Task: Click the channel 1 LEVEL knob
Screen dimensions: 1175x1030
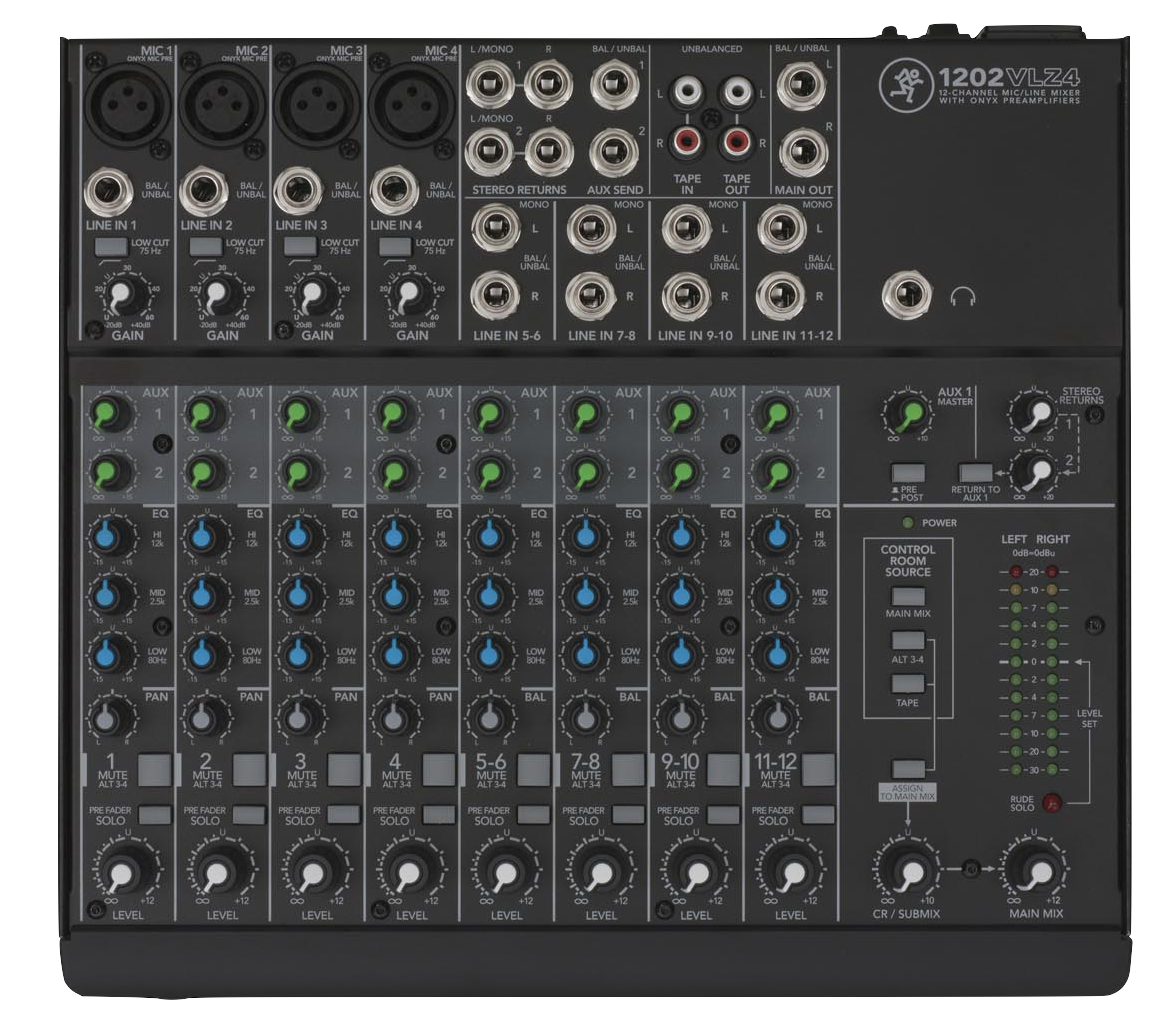Action: [122, 872]
